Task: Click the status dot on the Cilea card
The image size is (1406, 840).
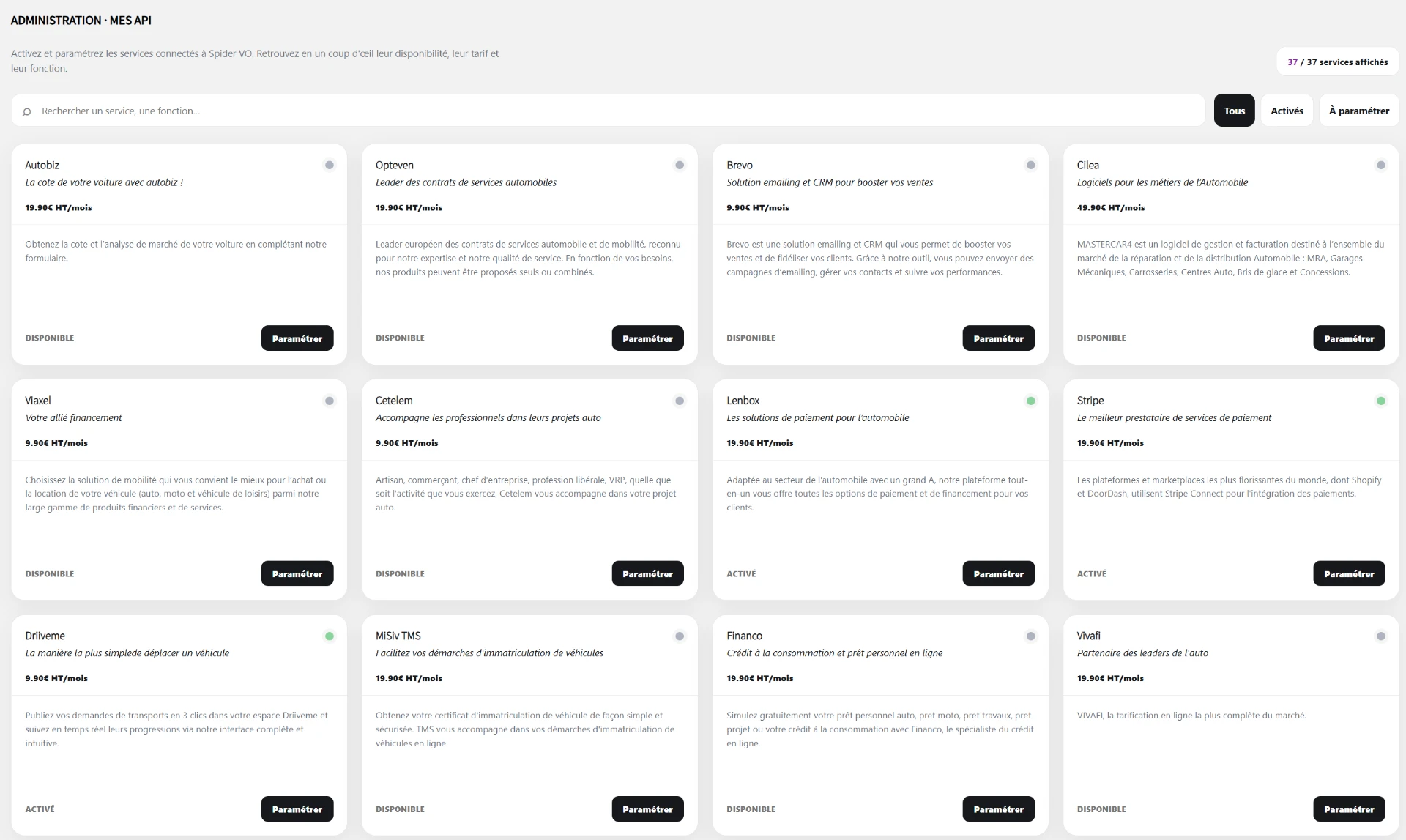Action: point(1381,166)
